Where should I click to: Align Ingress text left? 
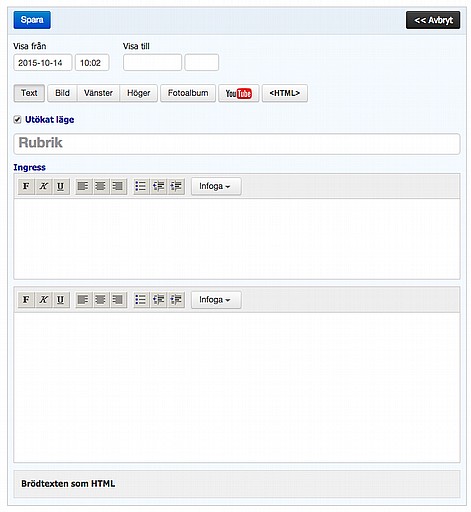tap(83, 186)
